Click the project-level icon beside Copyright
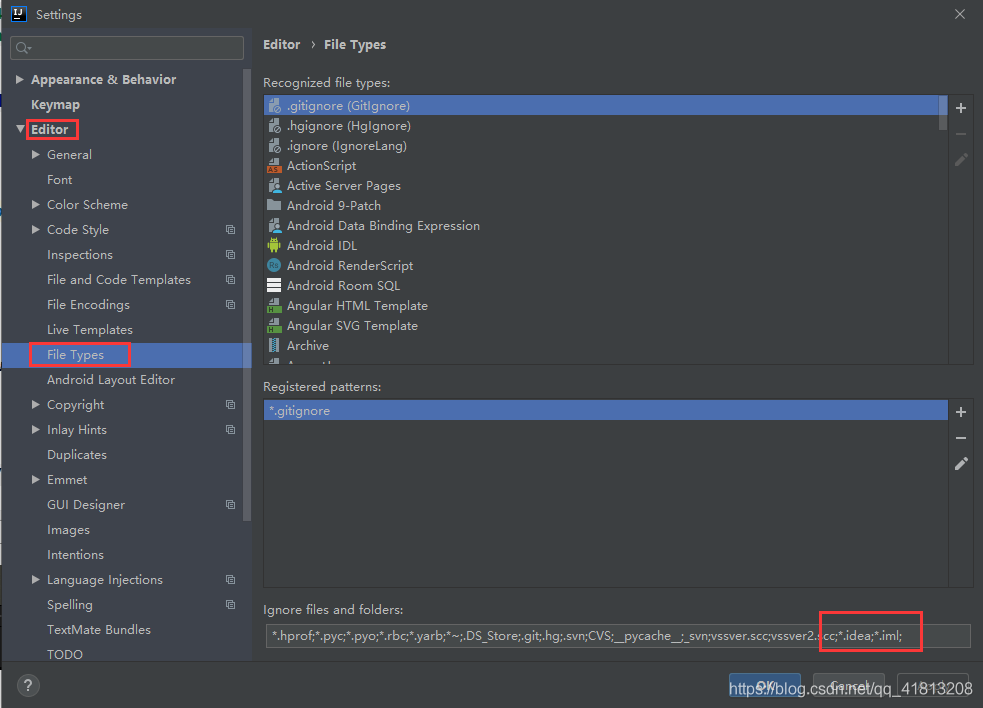Image resolution: width=983 pixels, height=708 pixels. pyautogui.click(x=231, y=404)
